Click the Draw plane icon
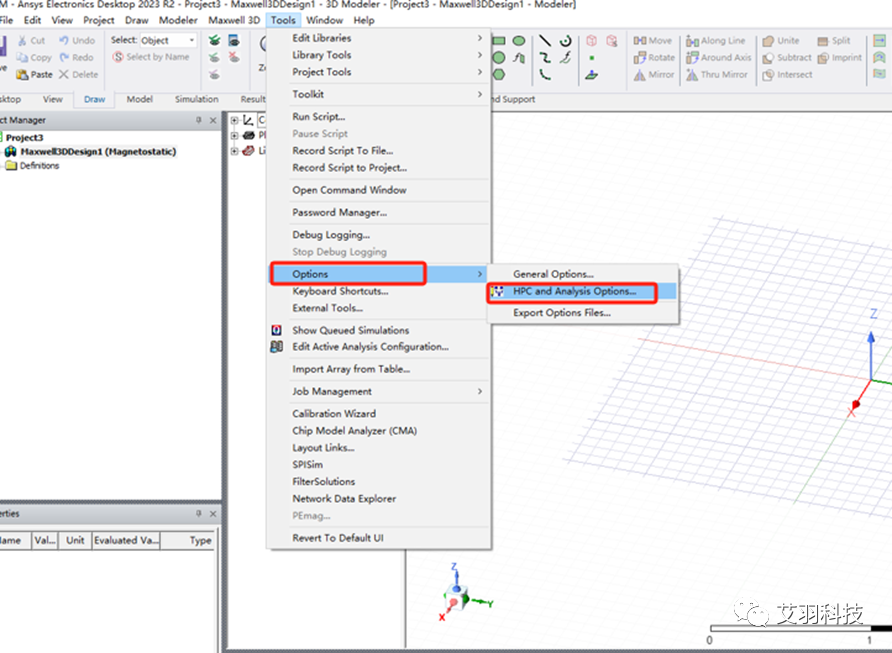 (592, 75)
